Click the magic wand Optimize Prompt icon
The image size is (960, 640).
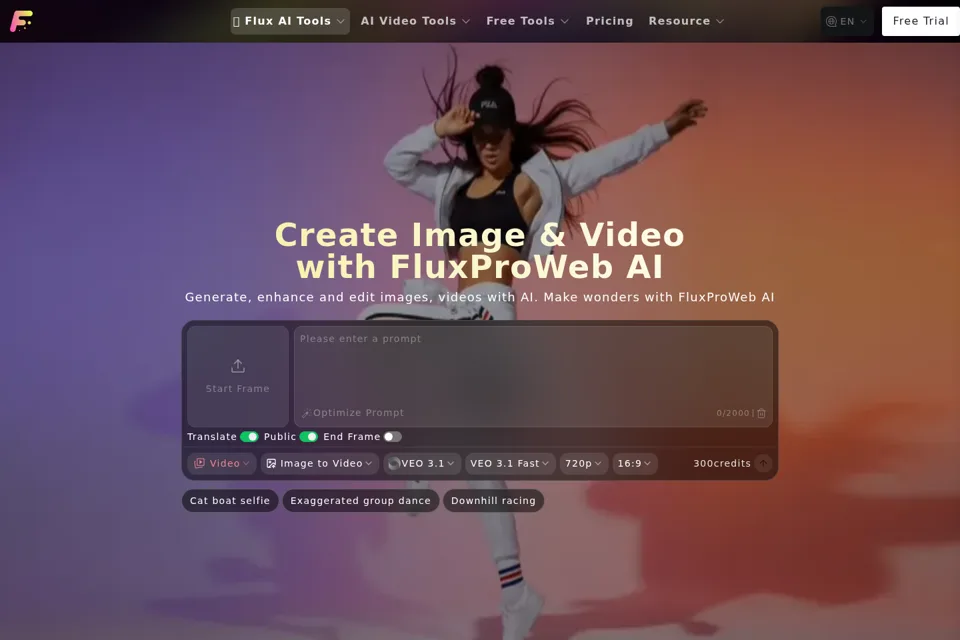(306, 413)
